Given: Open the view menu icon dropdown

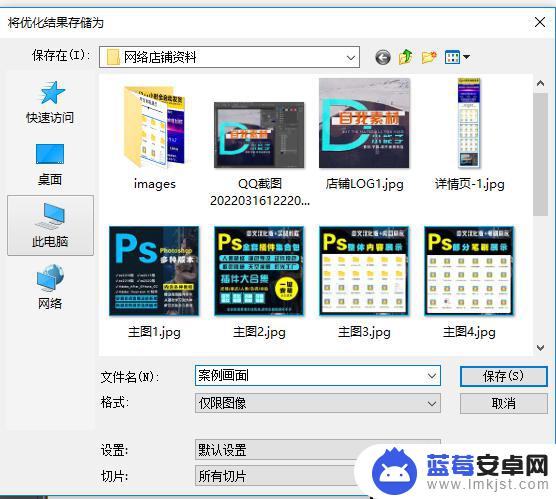Looking at the screenshot, I should tap(457, 57).
